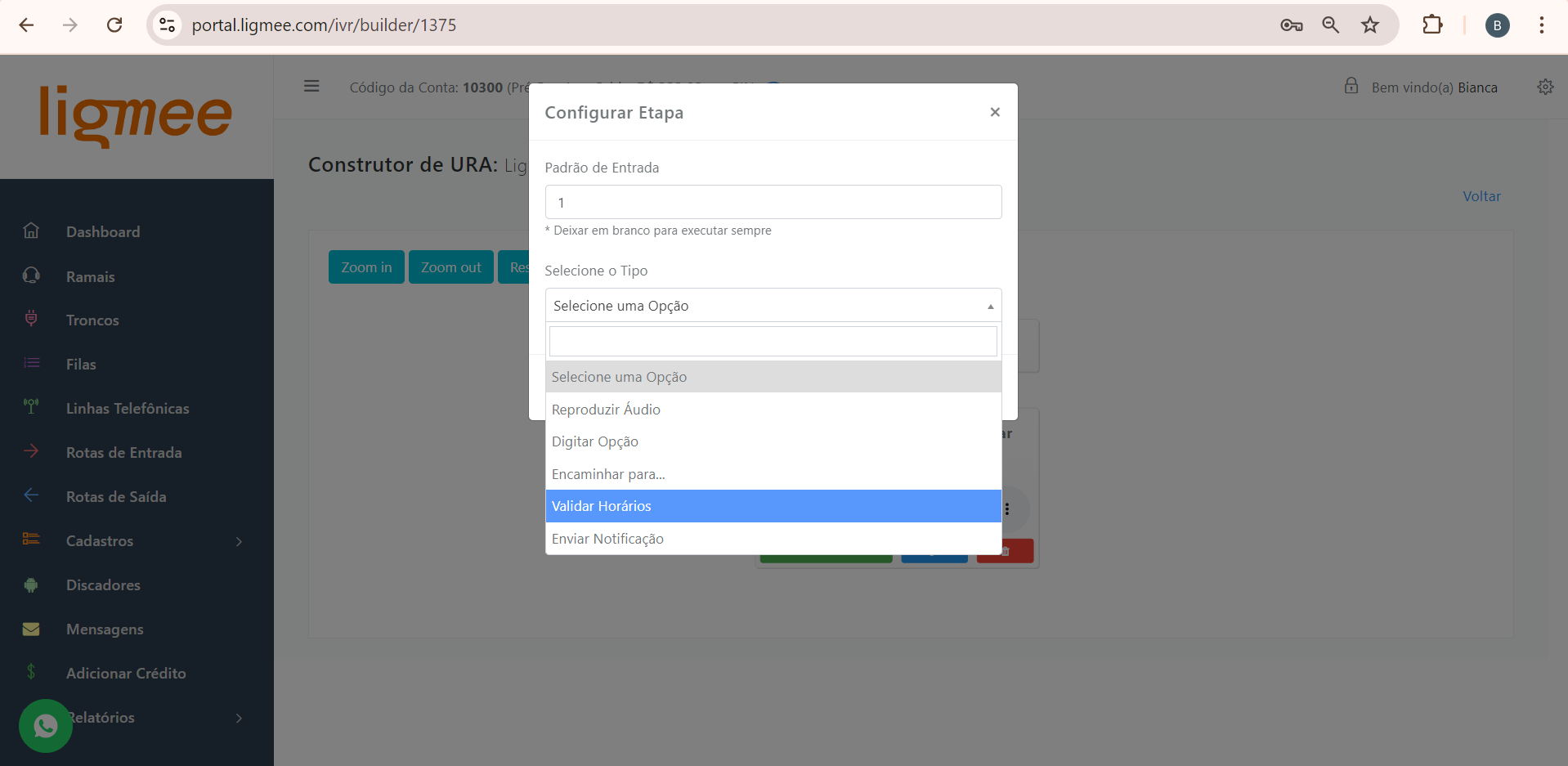Click the Mensagens envelope icon

coord(31,629)
